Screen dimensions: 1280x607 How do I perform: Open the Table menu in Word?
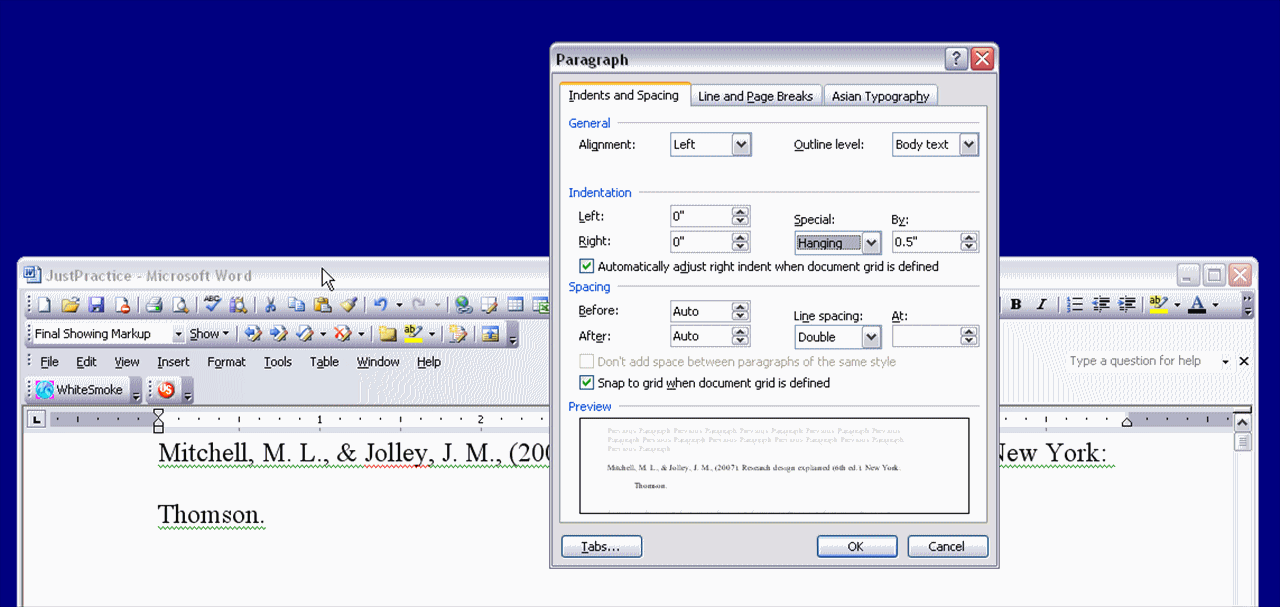pyautogui.click(x=324, y=362)
